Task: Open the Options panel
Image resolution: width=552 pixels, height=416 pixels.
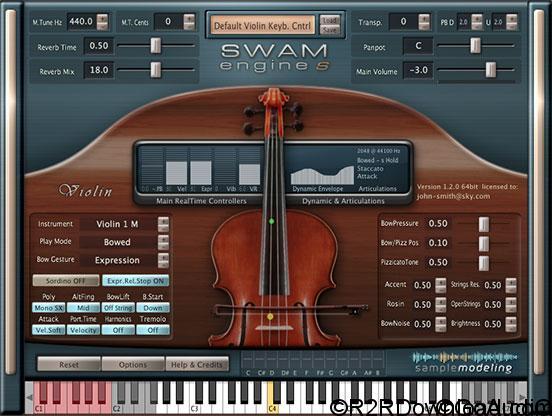Action: (133, 365)
